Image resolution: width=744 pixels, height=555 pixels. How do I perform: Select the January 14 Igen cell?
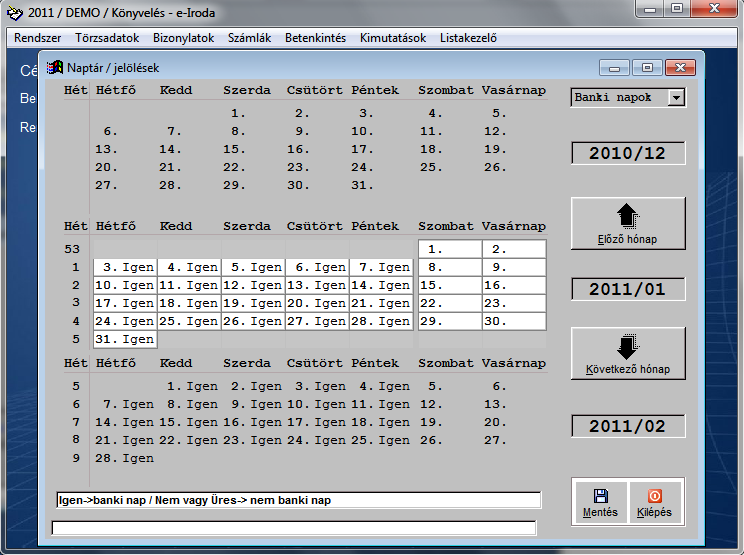pos(381,286)
